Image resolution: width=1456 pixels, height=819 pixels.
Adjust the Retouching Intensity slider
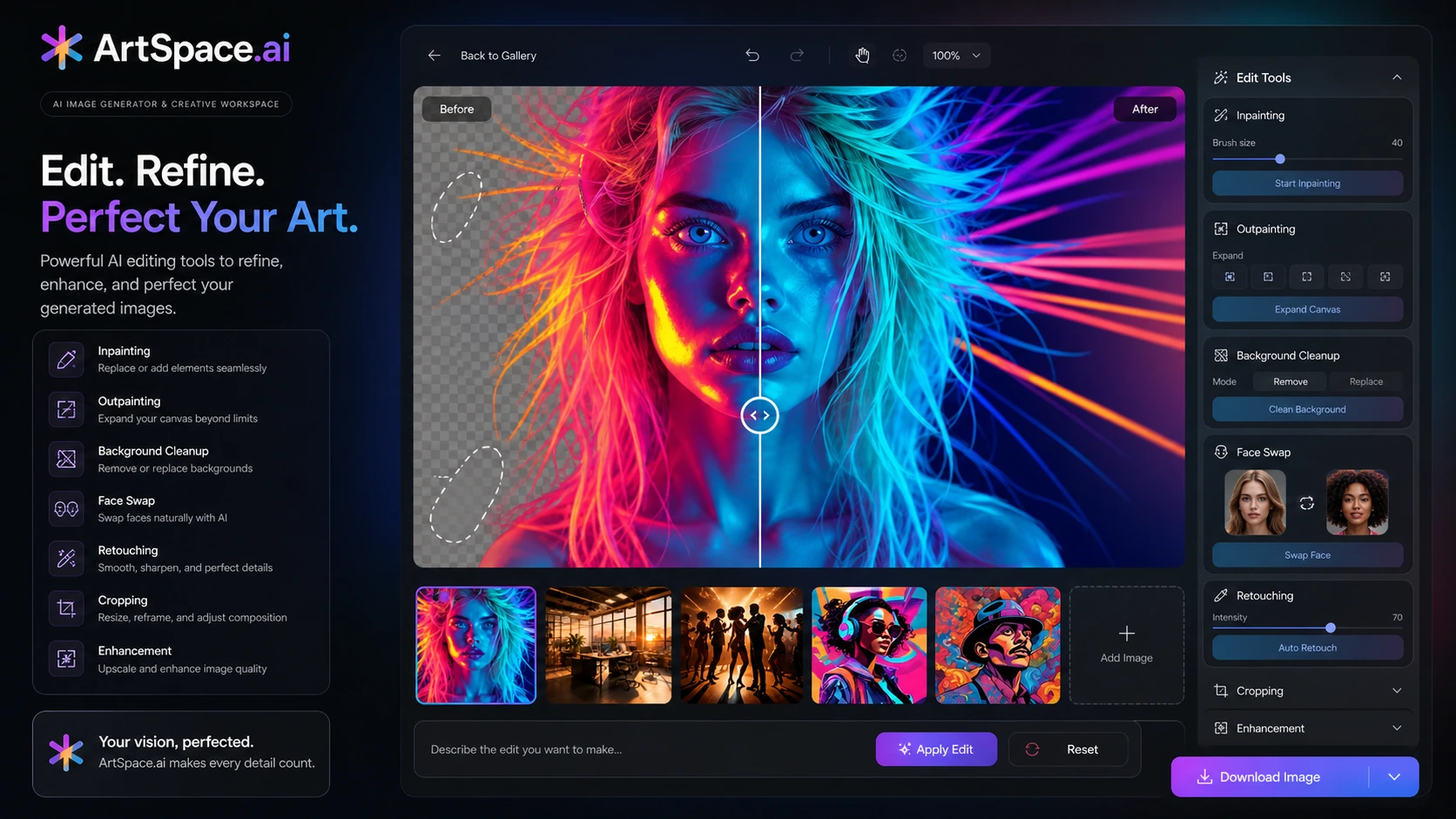(x=1331, y=628)
